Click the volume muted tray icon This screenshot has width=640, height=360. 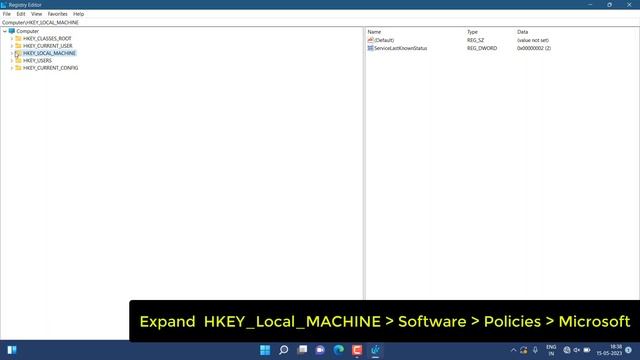(576, 350)
